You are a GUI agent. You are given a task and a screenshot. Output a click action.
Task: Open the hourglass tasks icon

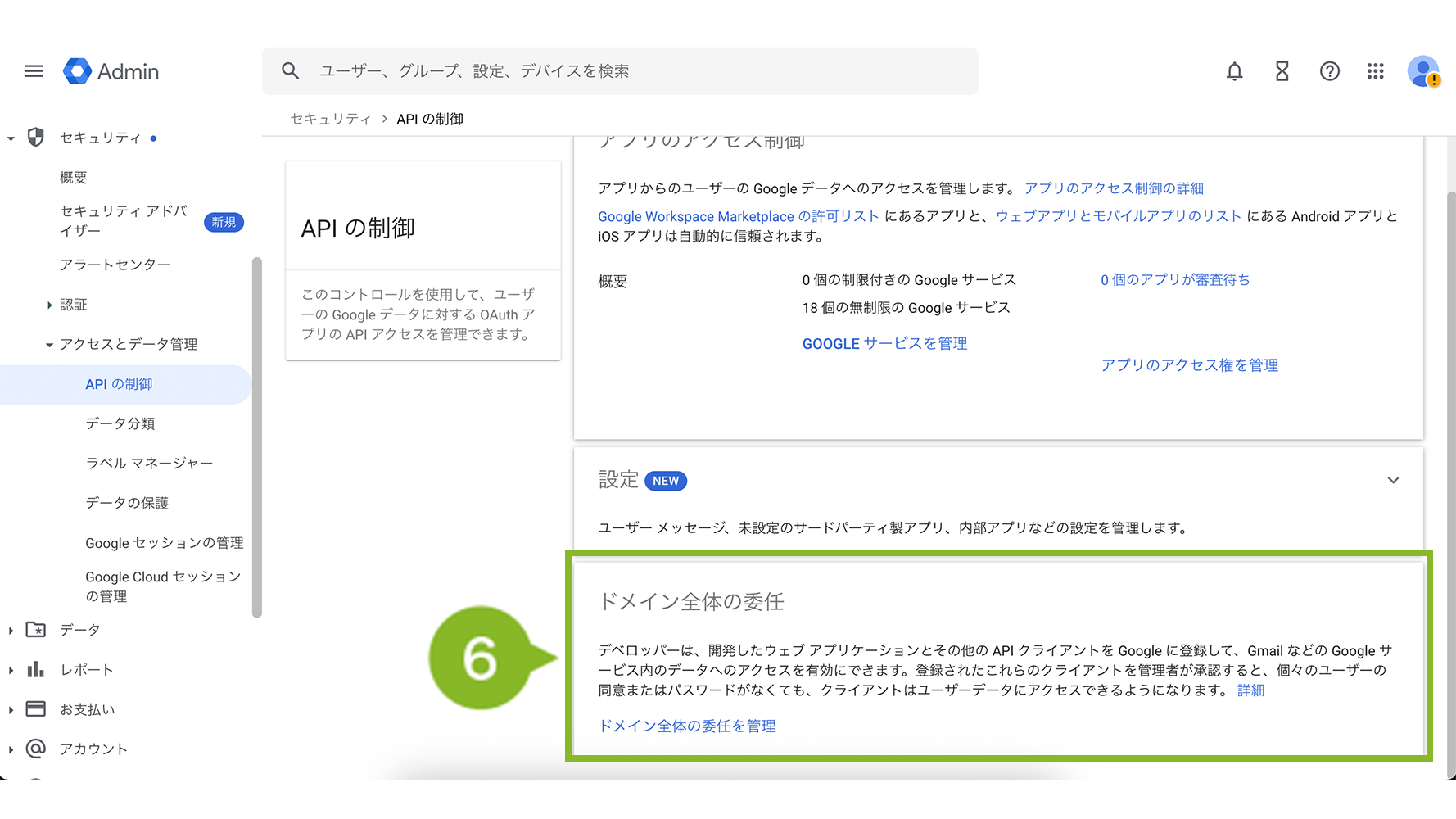click(1282, 71)
